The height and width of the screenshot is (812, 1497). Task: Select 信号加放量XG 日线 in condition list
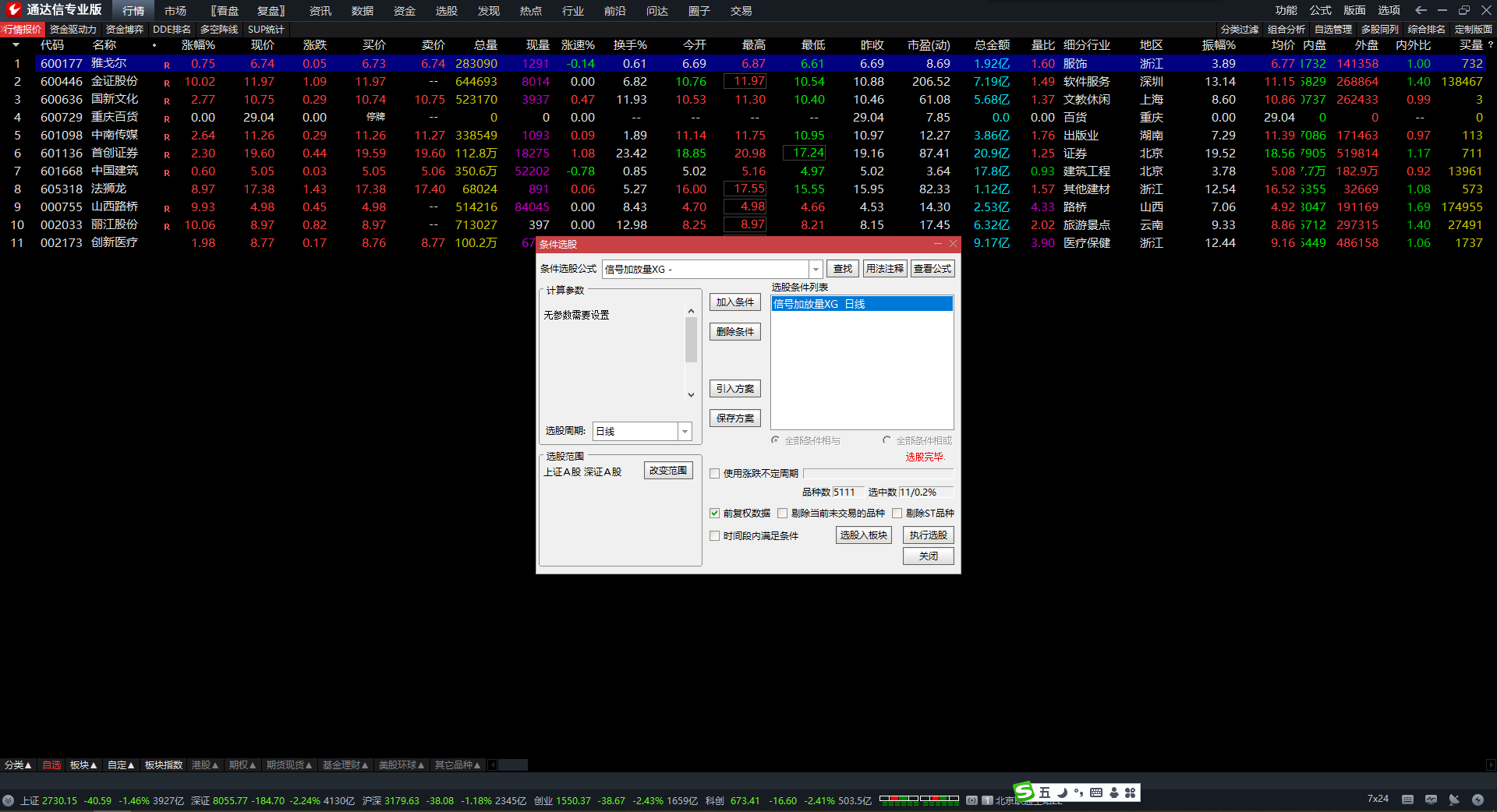(862, 304)
